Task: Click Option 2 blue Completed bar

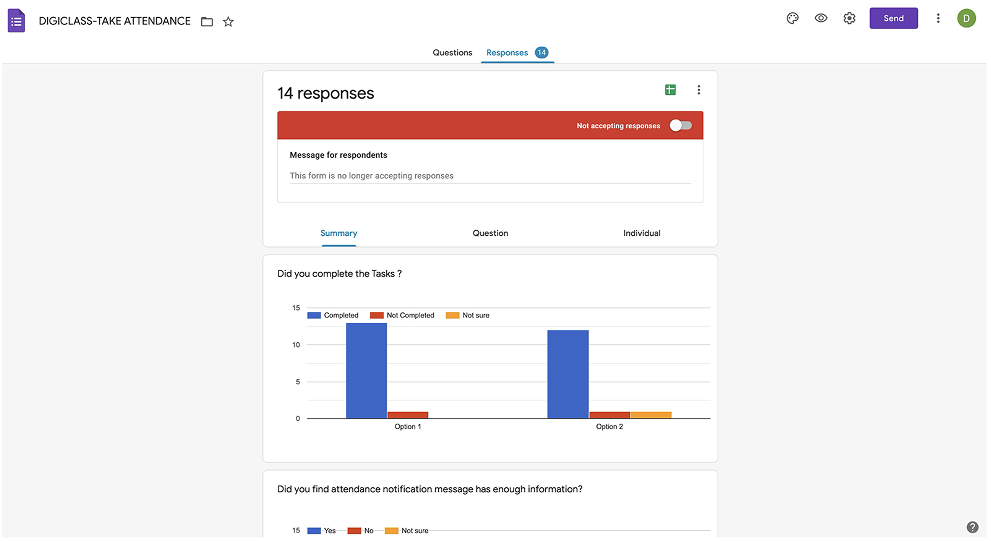Action: (568, 374)
